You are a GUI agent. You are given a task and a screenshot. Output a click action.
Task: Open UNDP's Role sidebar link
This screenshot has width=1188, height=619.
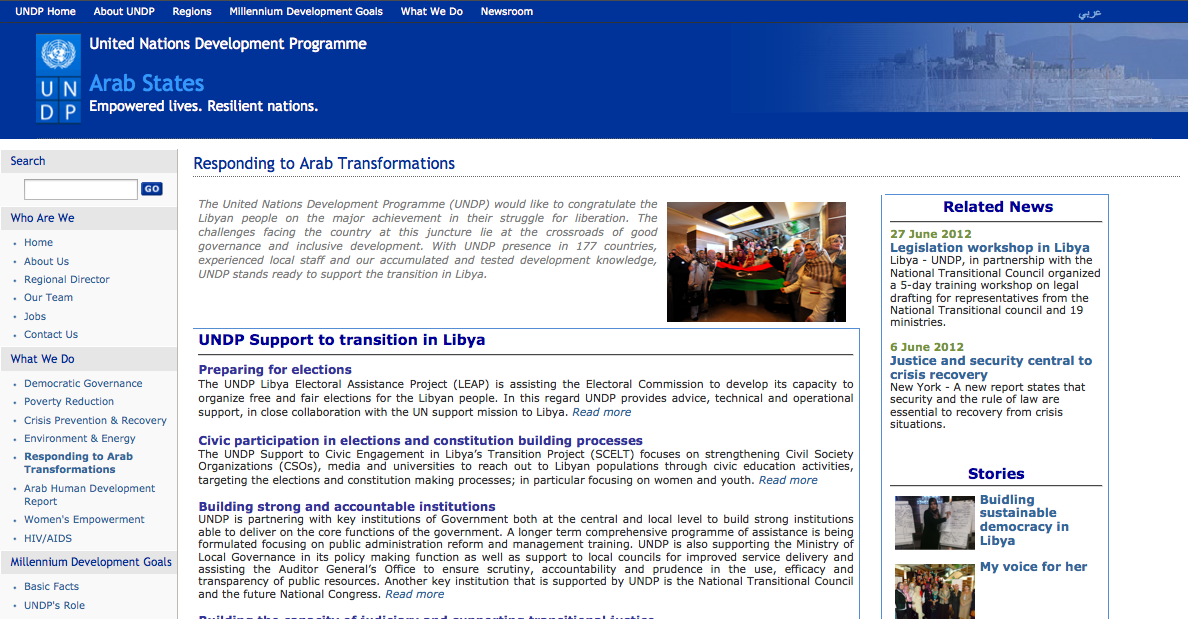(55, 605)
